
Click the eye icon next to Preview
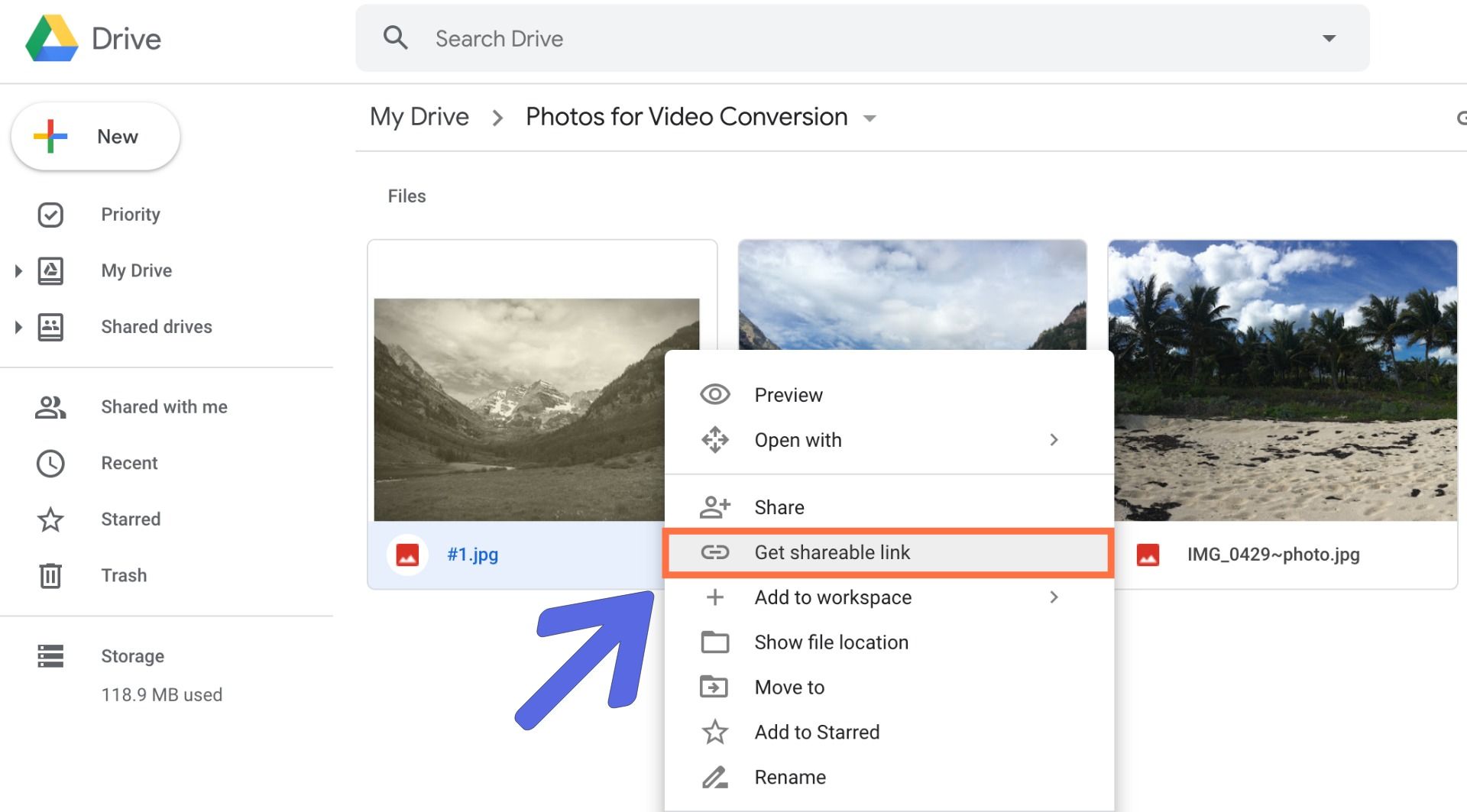coord(714,395)
